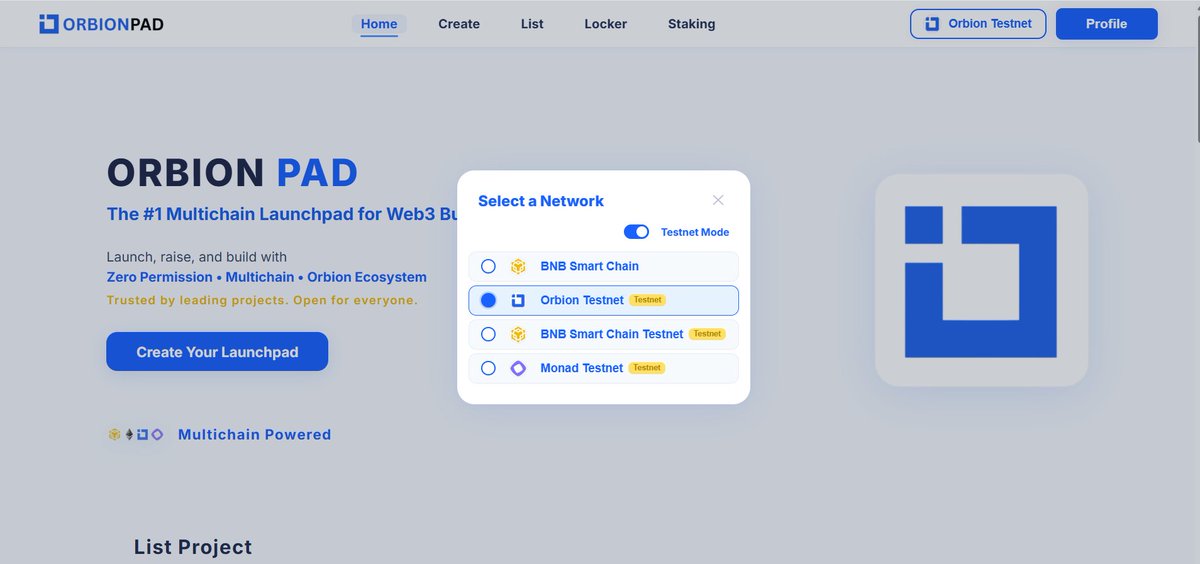Click the Monad Testnet label

(582, 368)
